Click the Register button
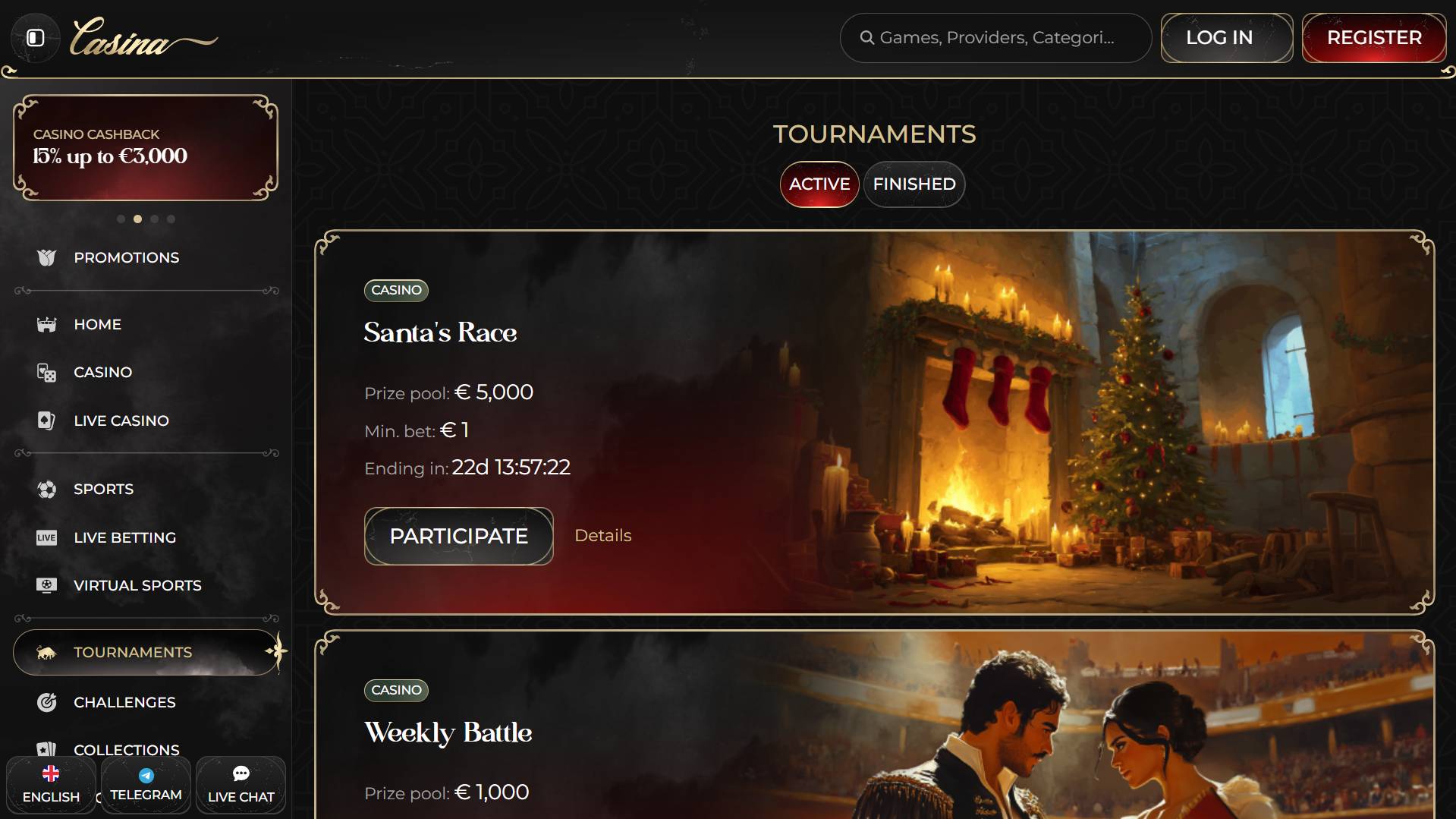The width and height of the screenshot is (1456, 819). pos(1374,38)
